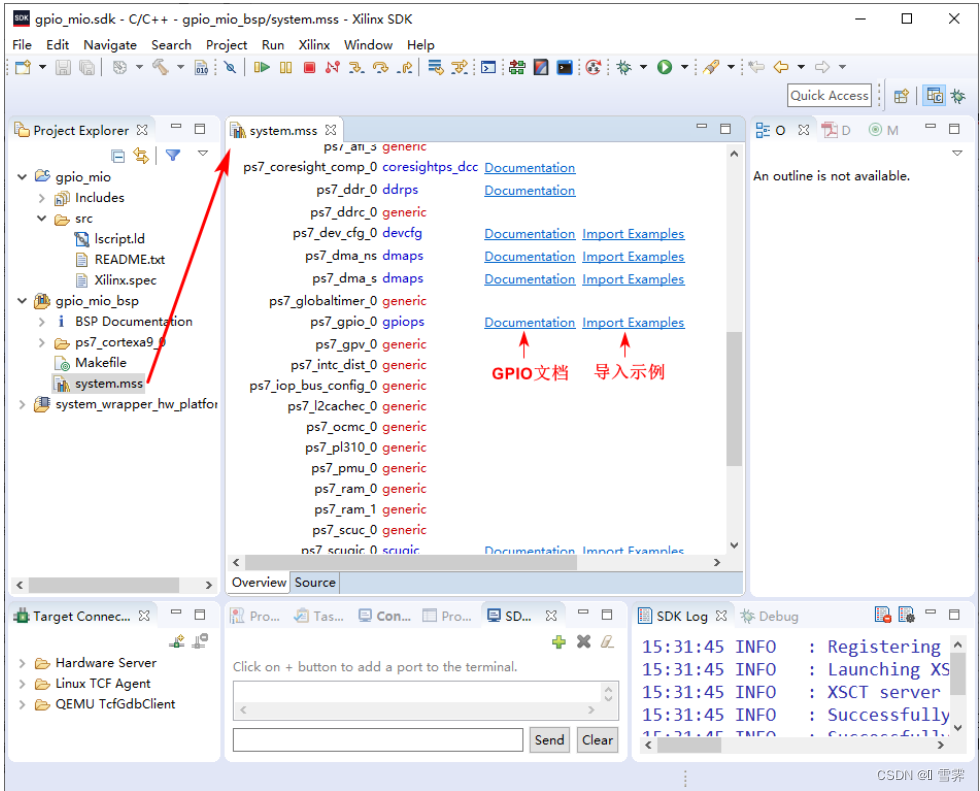Screen dimensions: 980x791
Task: Click the Clear button
Action: coord(598,740)
